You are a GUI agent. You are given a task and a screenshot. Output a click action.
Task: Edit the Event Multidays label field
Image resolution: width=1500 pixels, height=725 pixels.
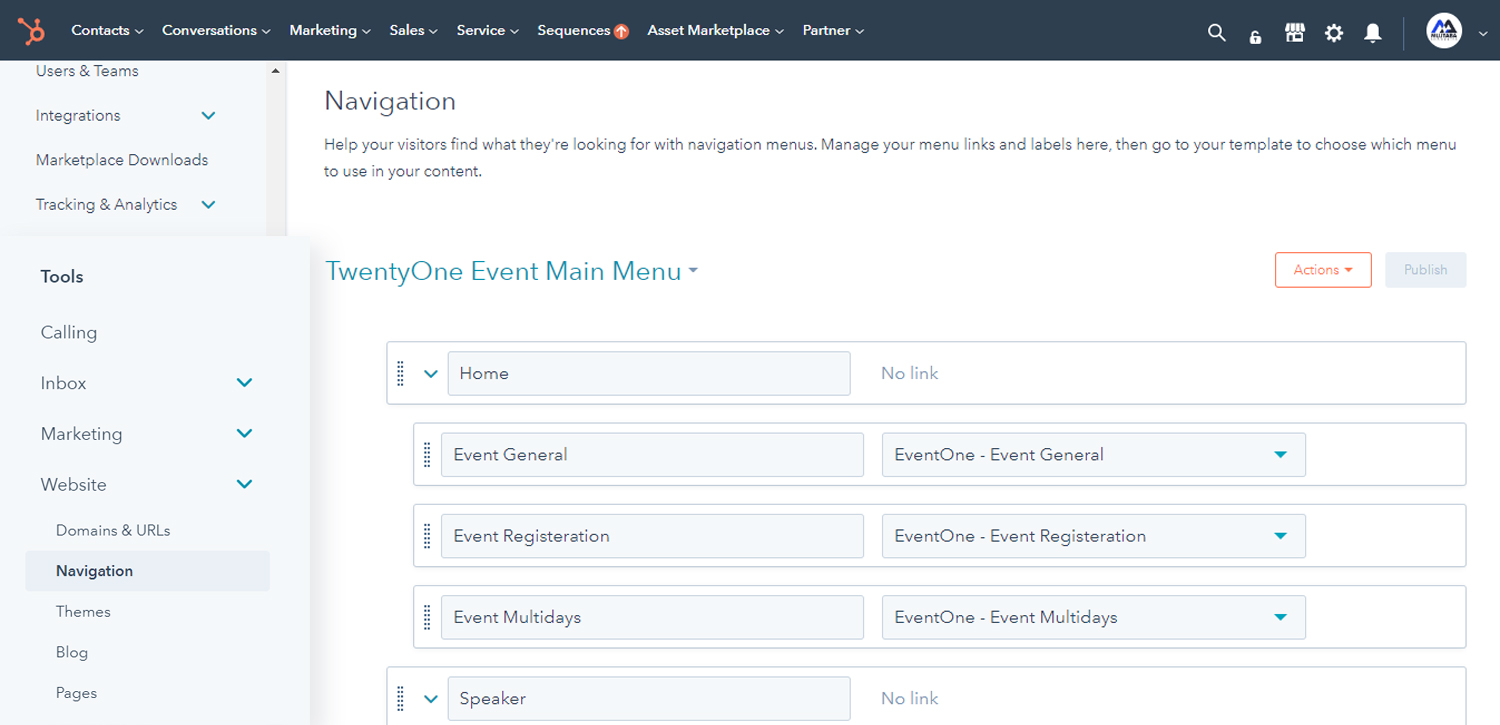[652, 617]
